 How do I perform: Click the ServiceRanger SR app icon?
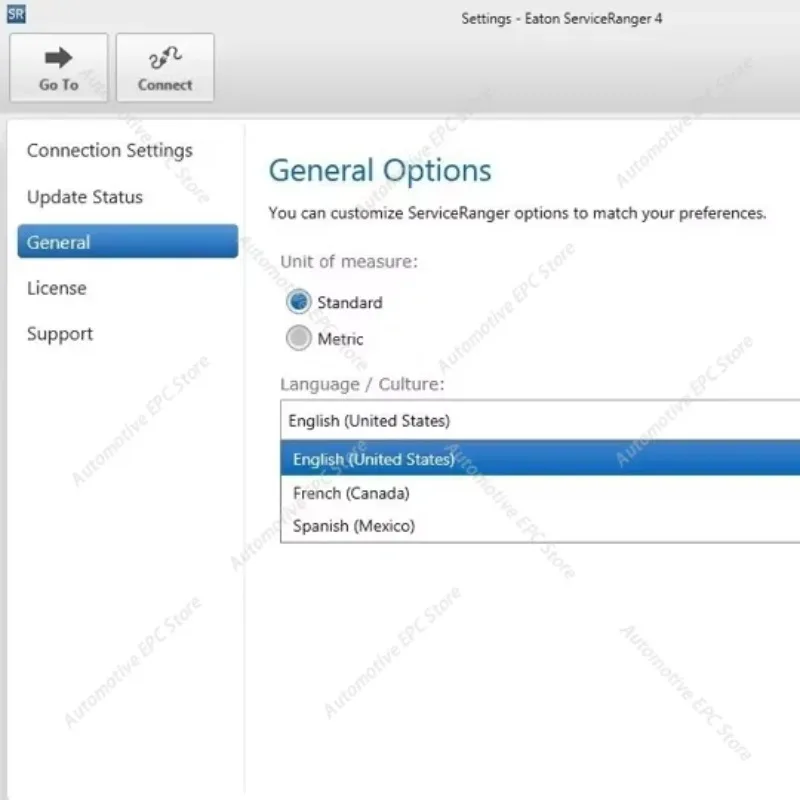[x=16, y=14]
